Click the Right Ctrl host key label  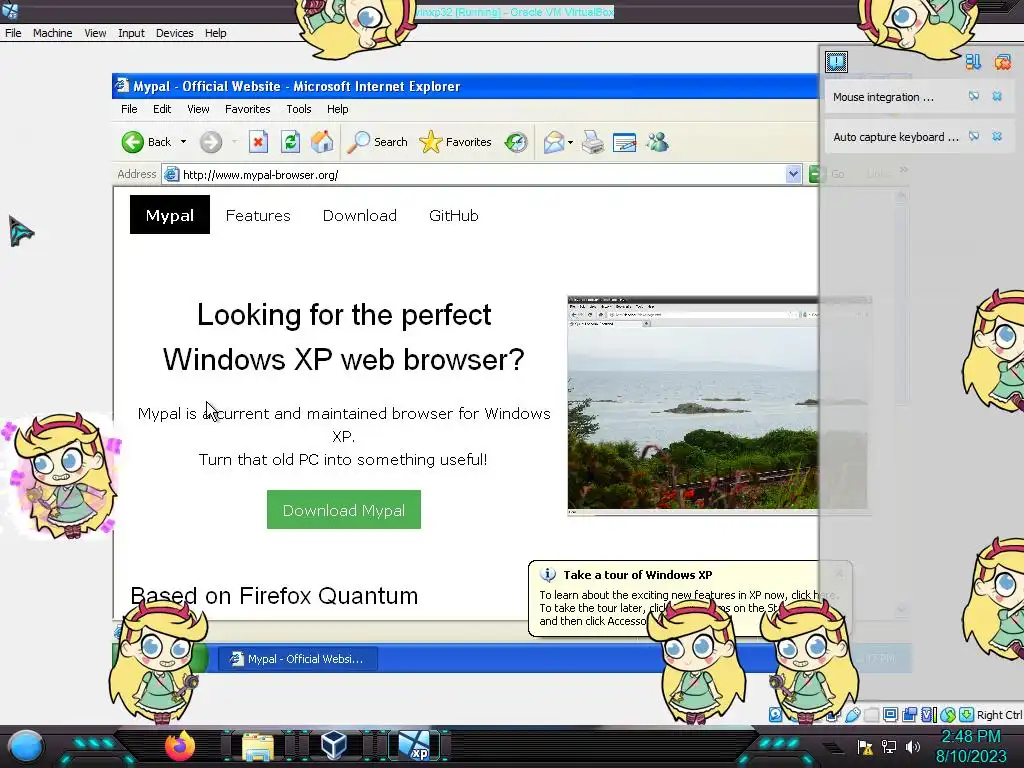point(999,715)
